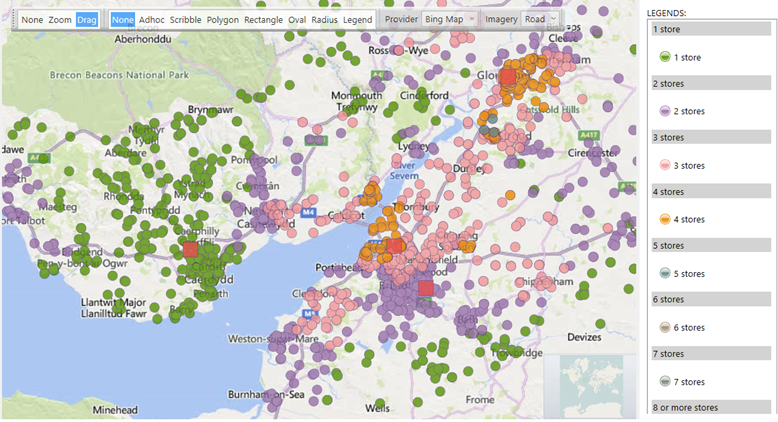The height and width of the screenshot is (422, 778).
Task: Select the None mode beside Zoom
Action: 32,20
